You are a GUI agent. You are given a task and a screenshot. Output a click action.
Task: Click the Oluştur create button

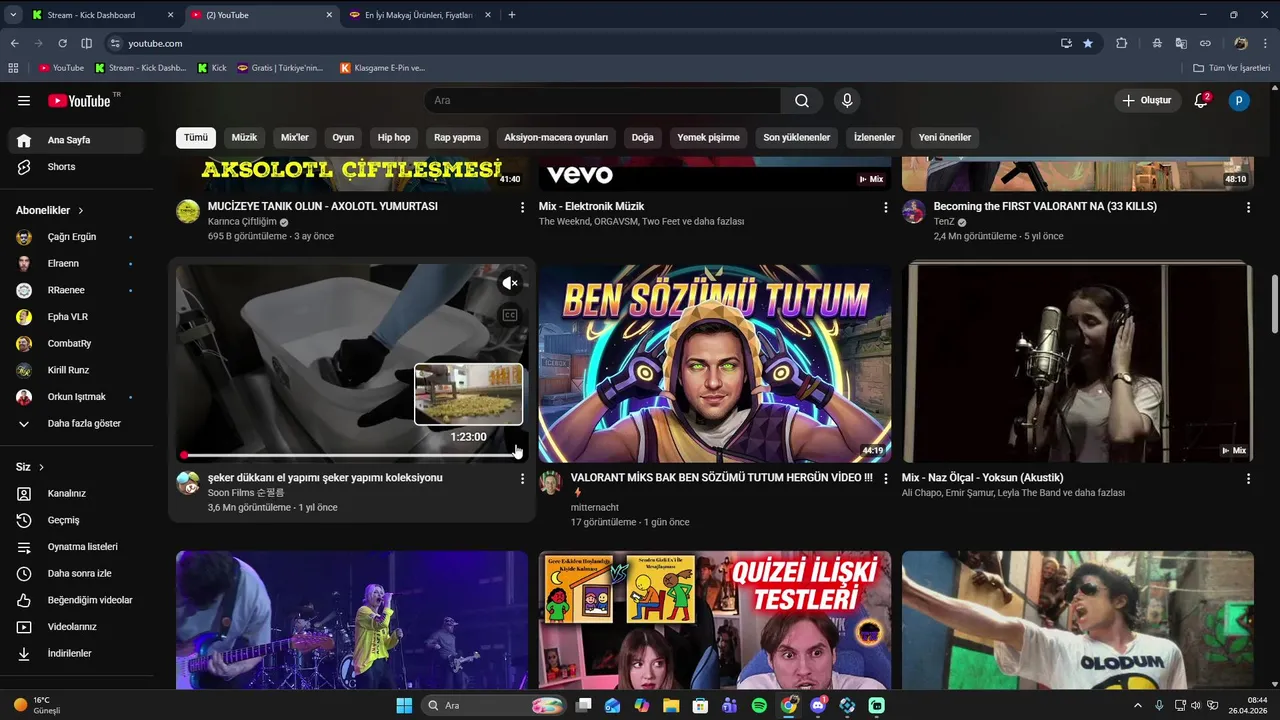point(1146,100)
